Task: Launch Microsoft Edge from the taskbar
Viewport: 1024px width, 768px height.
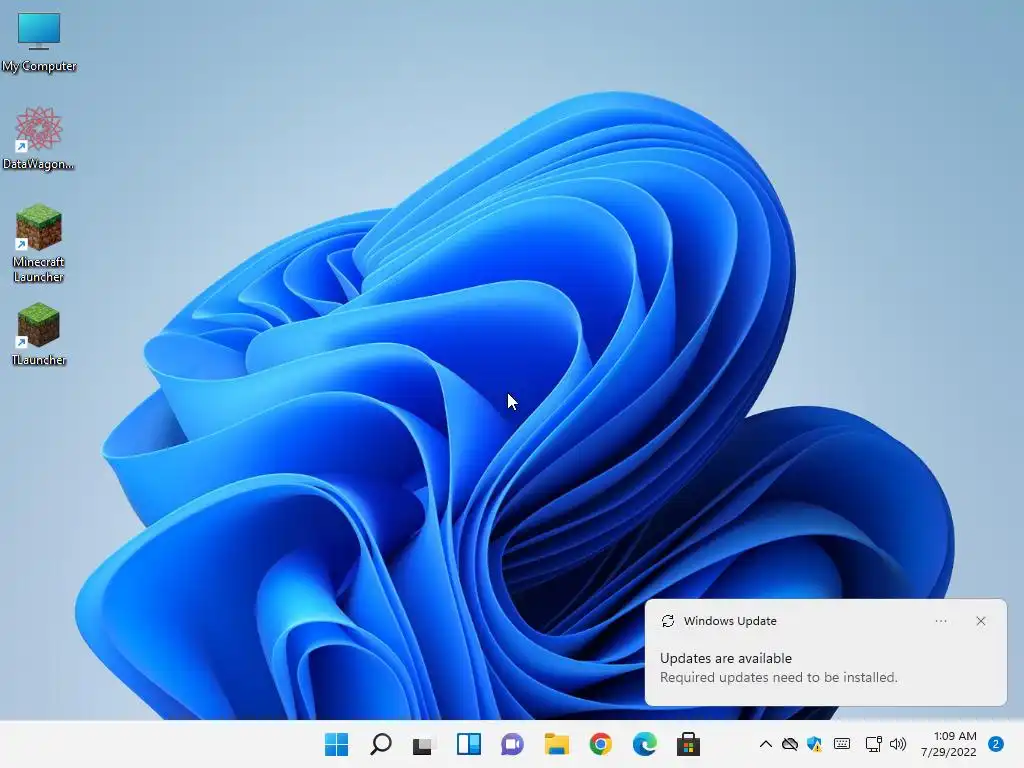Action: click(645, 744)
